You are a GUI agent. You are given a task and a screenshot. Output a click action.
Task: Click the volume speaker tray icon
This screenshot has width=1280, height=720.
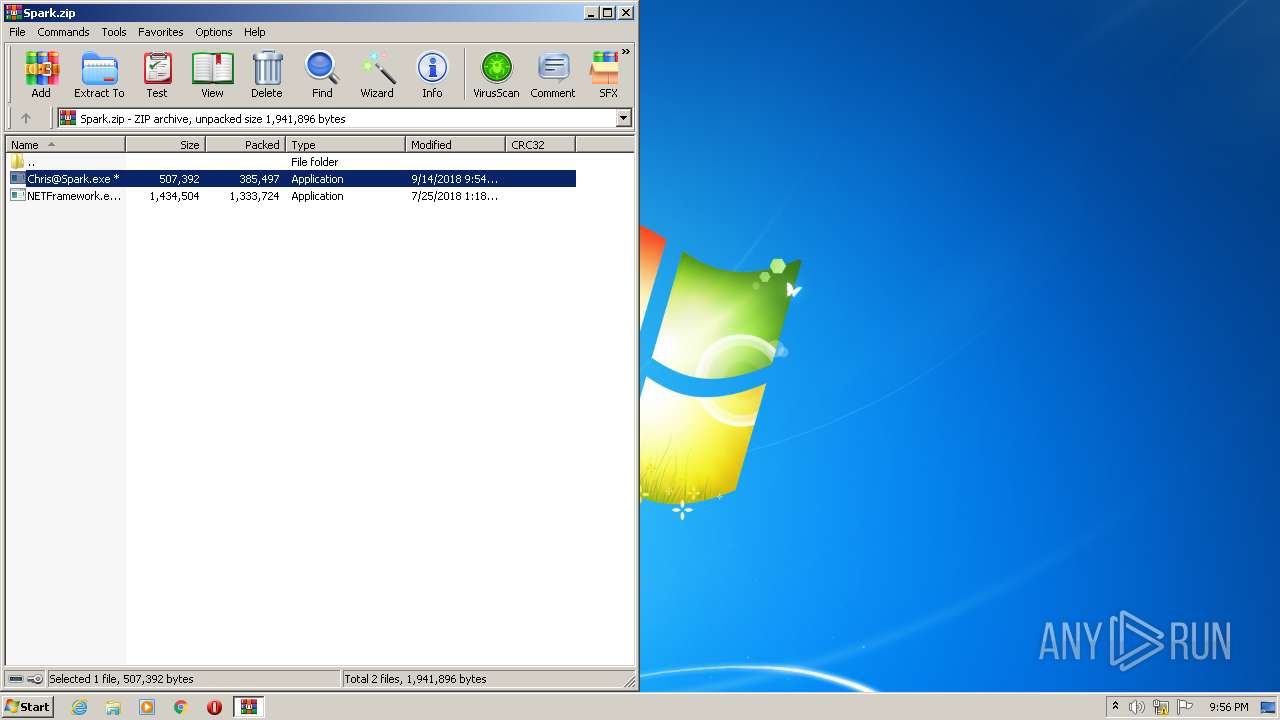click(x=1137, y=707)
